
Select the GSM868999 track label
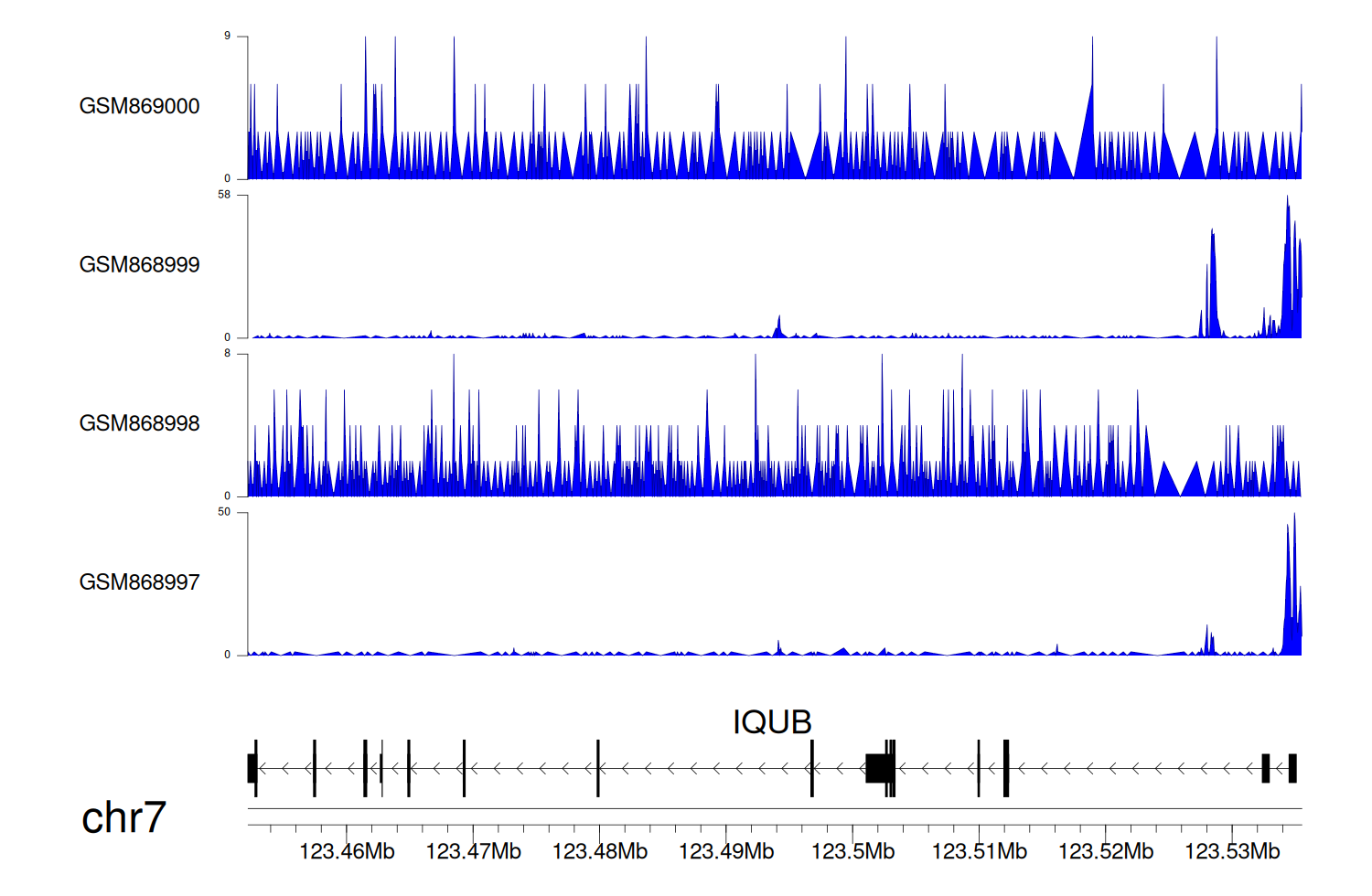(139, 265)
